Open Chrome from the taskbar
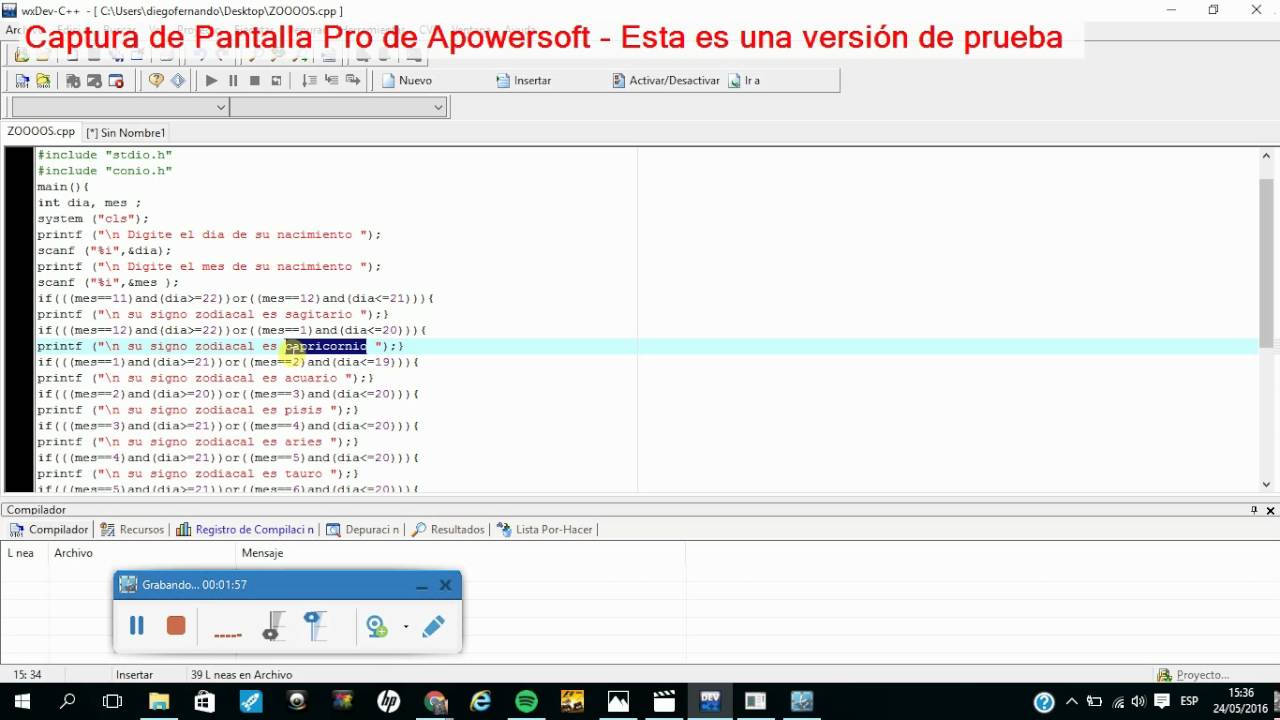Screen dimensions: 1280x720 coord(435,701)
